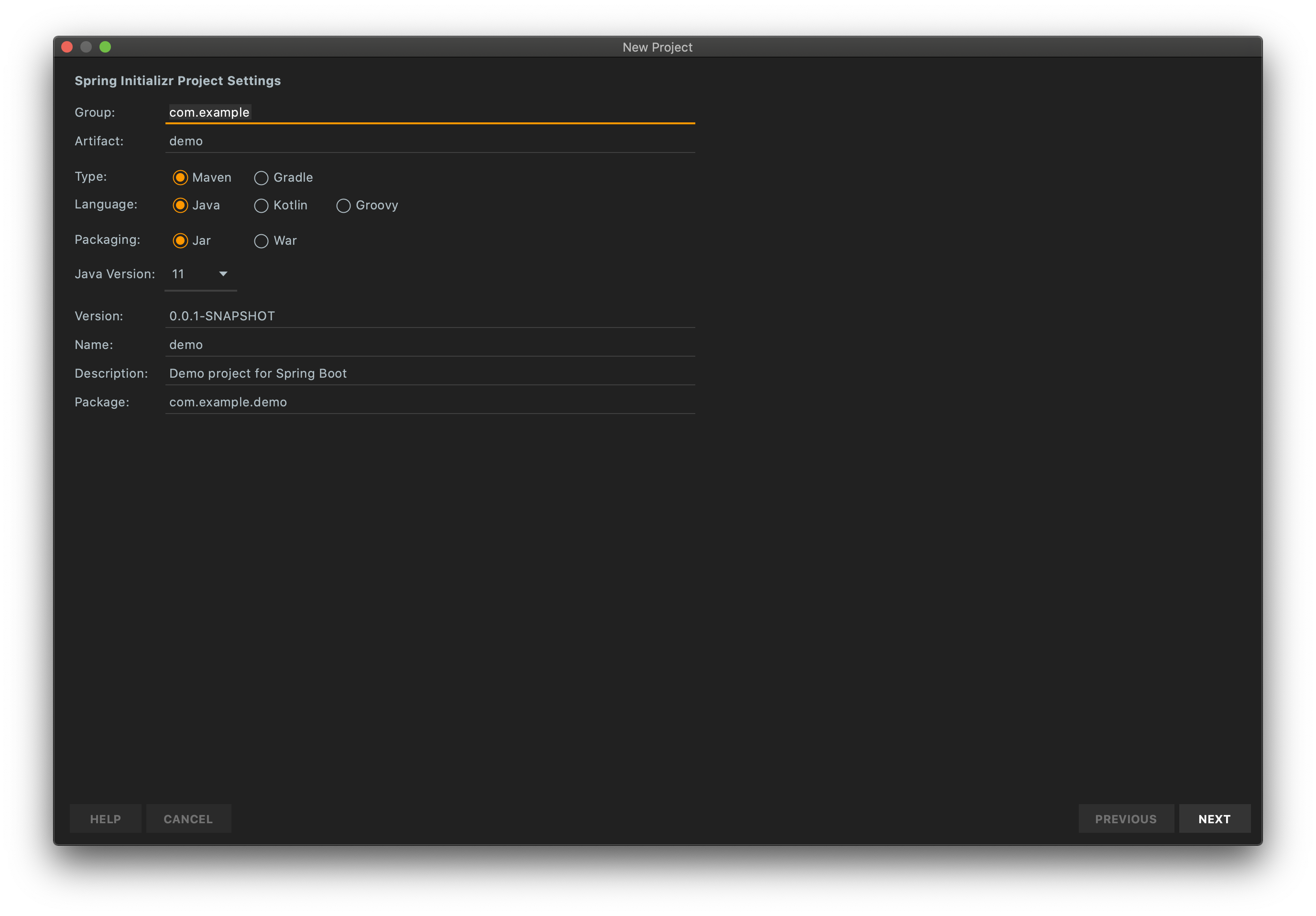Edit the Description text field
Screen dimensions: 1316x916
click(x=430, y=373)
